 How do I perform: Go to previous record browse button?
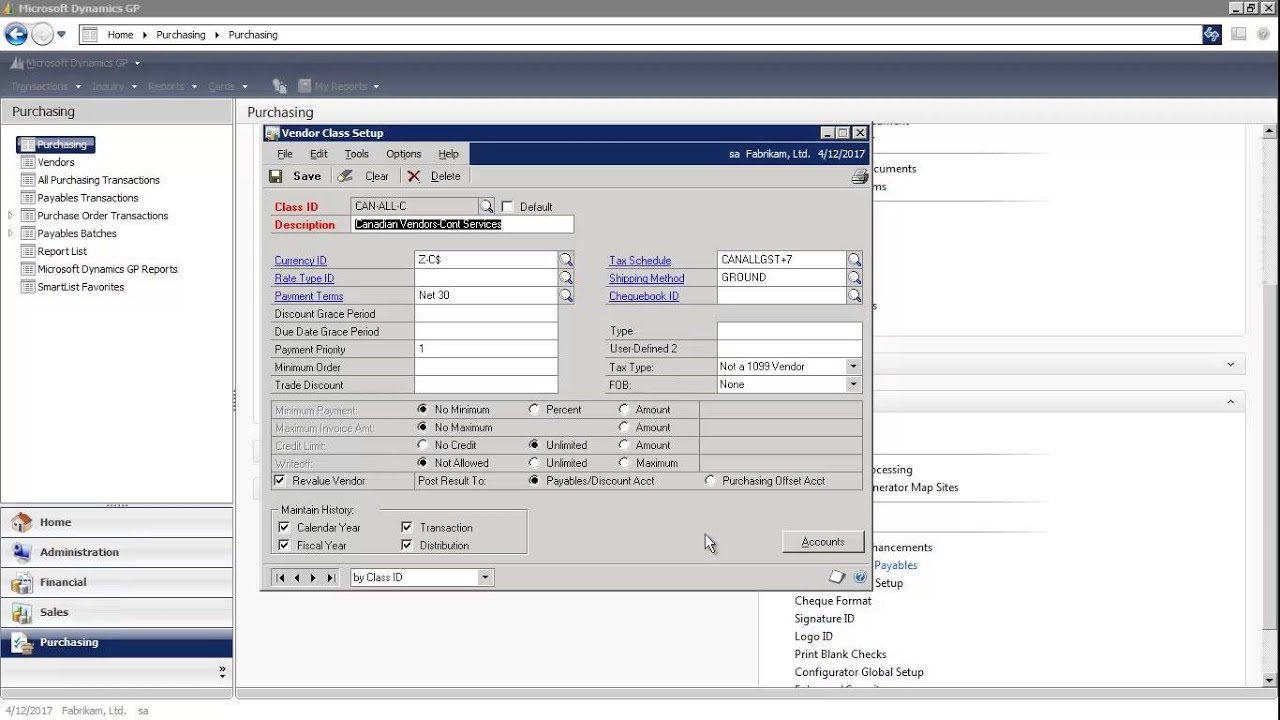point(297,577)
